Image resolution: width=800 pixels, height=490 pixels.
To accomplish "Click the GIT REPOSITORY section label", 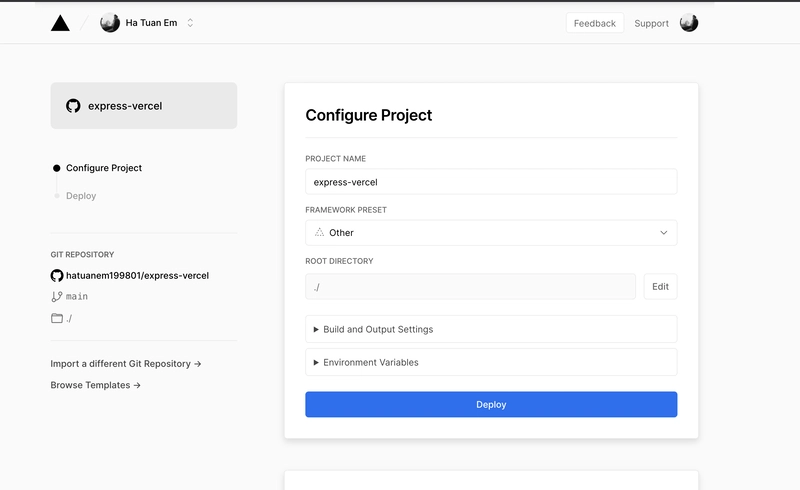I will [82, 254].
